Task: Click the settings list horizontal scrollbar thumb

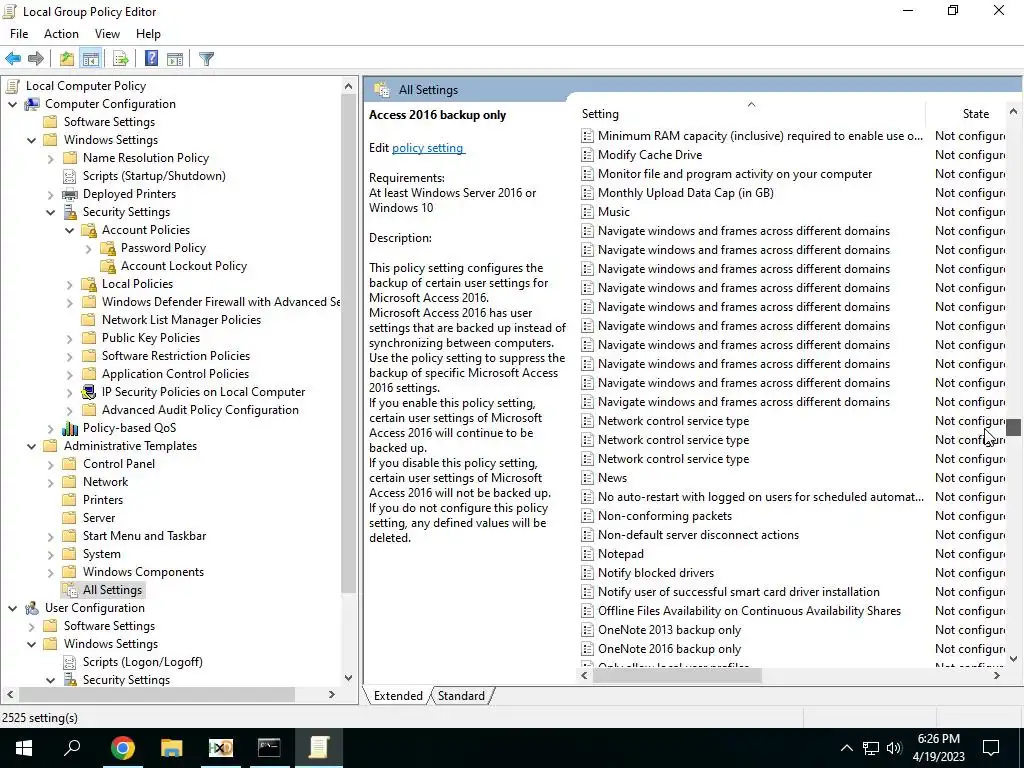Action: click(676, 676)
